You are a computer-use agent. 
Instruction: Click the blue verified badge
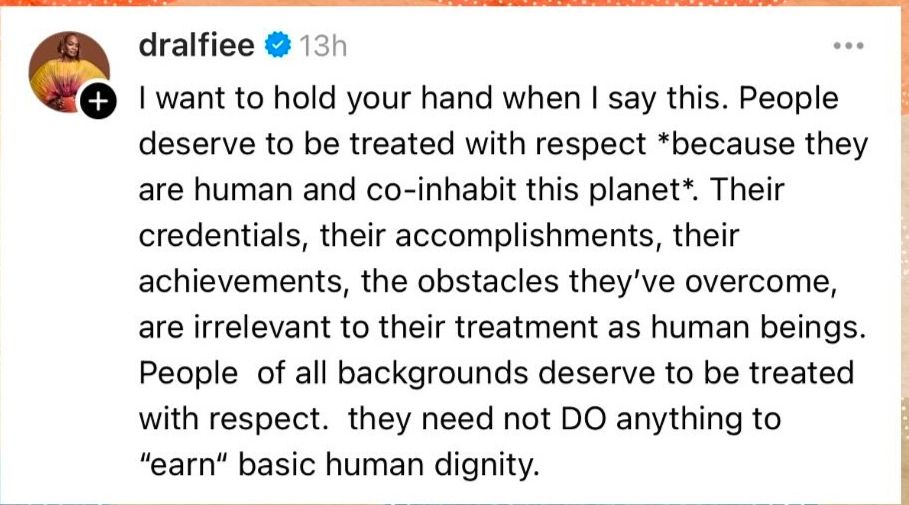point(278,46)
